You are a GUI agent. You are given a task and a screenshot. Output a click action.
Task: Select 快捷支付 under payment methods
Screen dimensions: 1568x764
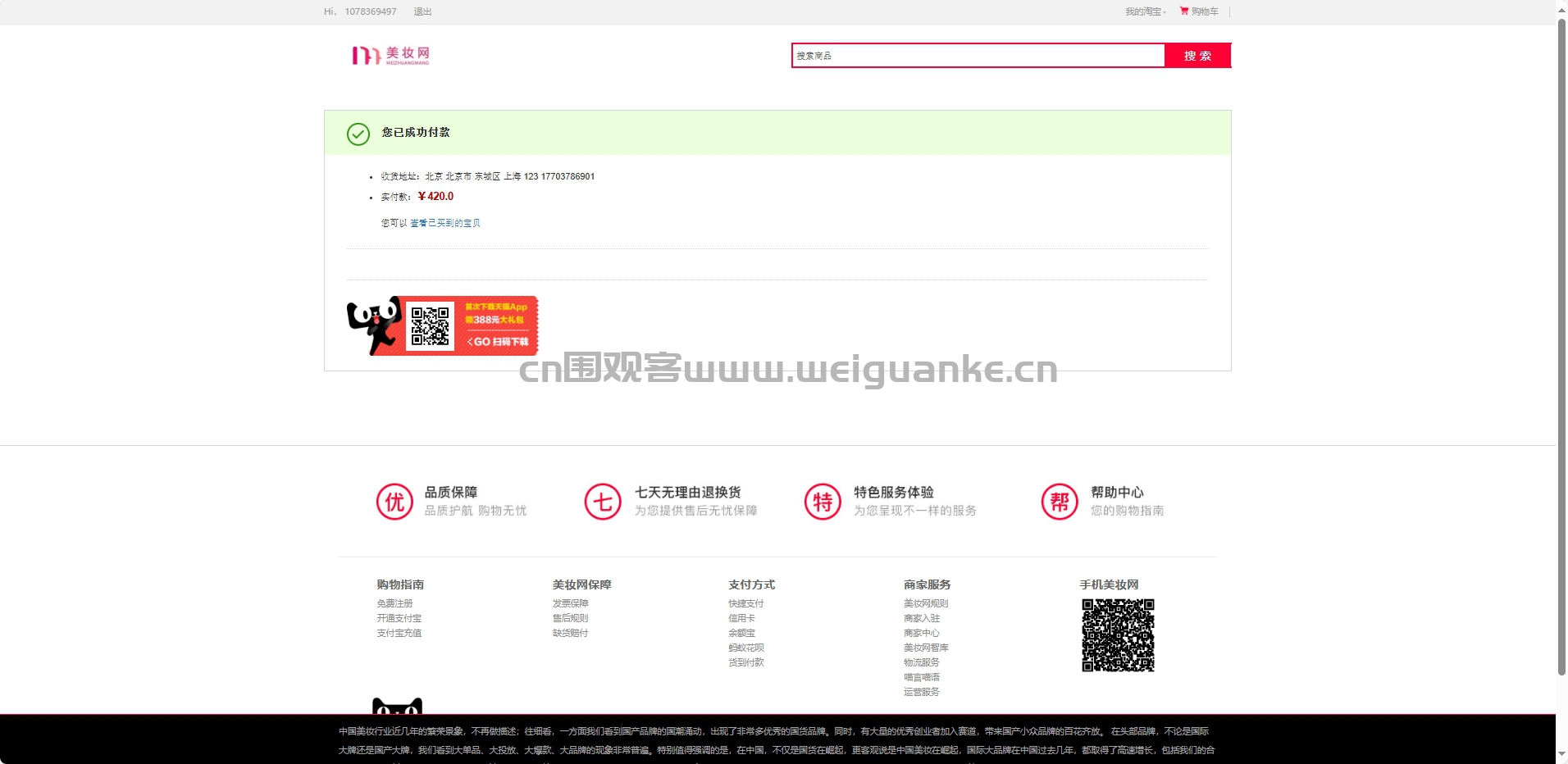tap(745, 603)
